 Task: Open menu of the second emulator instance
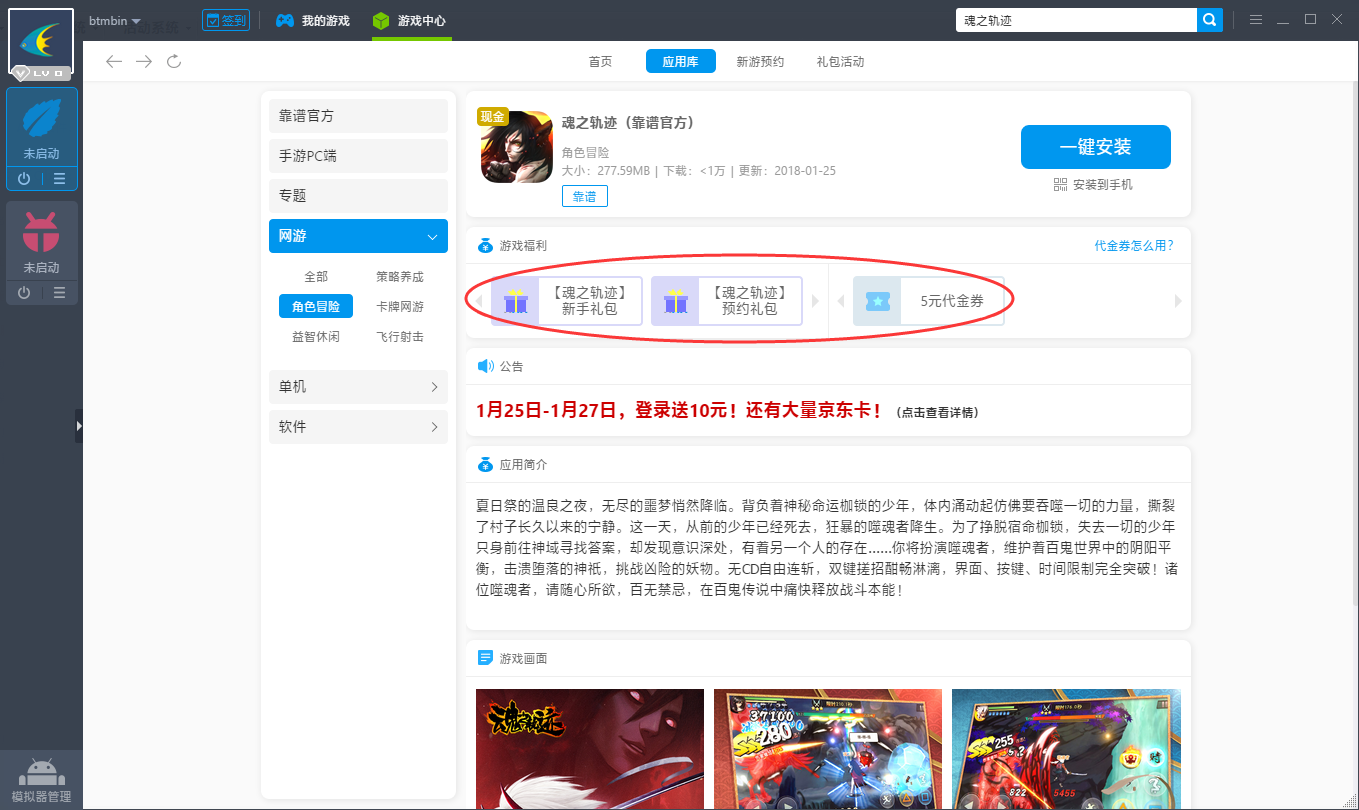pyautogui.click(x=60, y=292)
